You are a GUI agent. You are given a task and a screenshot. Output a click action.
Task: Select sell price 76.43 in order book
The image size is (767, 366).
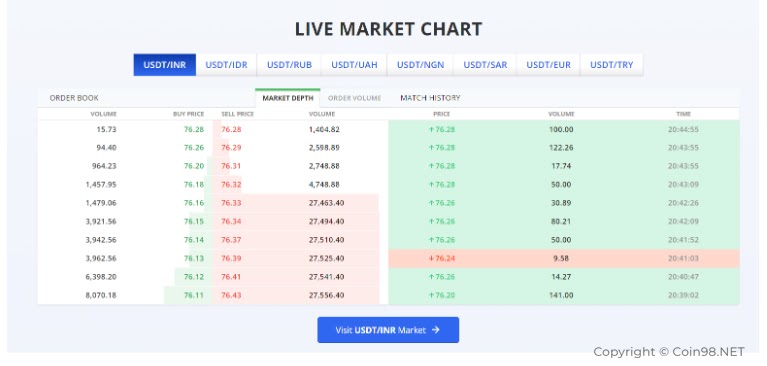click(x=231, y=296)
